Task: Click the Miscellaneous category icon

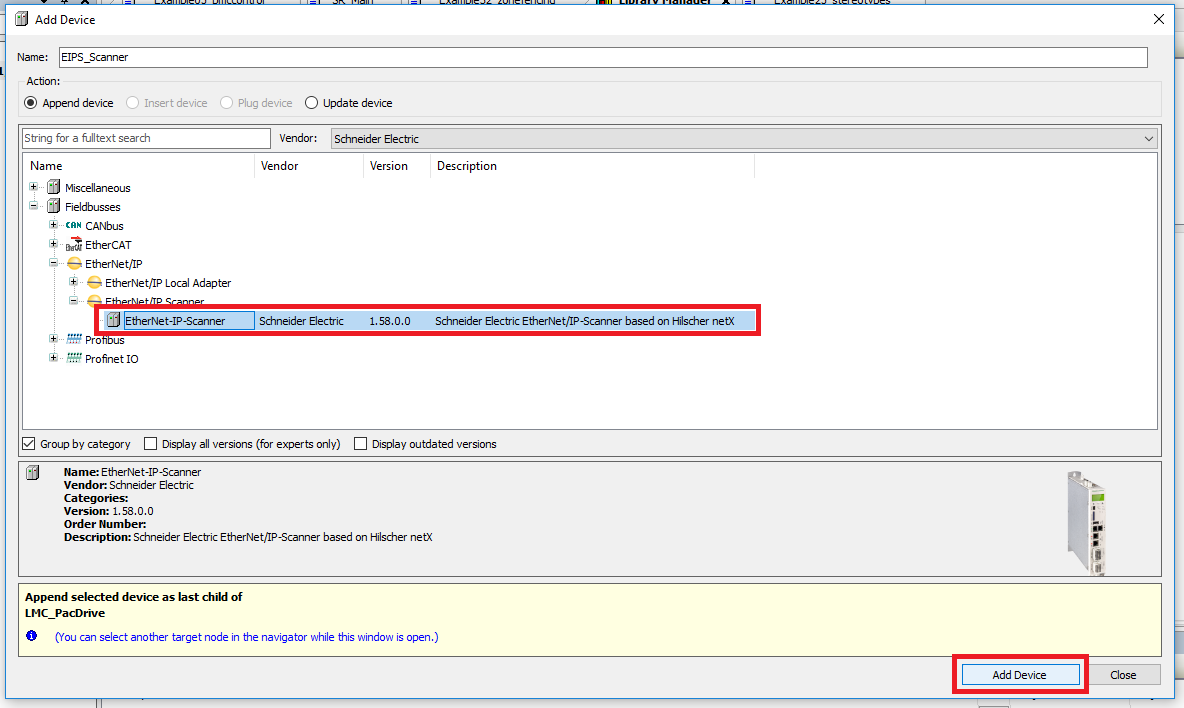Action: tap(53, 188)
